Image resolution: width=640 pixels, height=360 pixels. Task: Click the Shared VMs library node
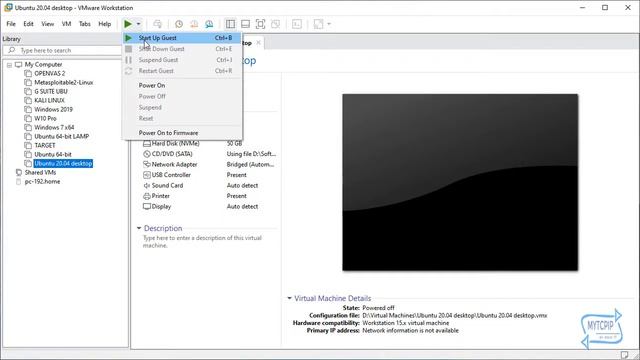(x=40, y=172)
